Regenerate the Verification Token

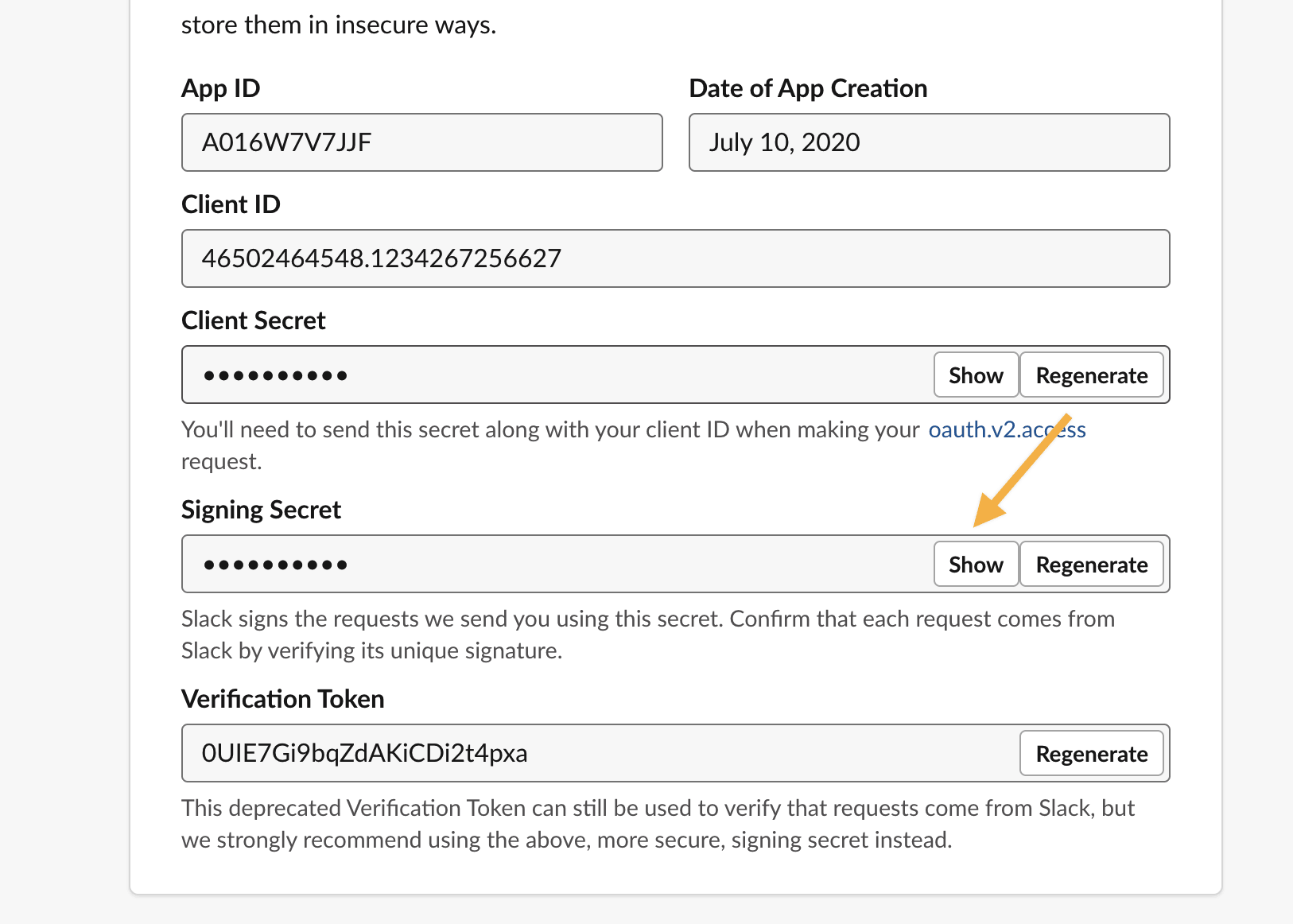1092,753
